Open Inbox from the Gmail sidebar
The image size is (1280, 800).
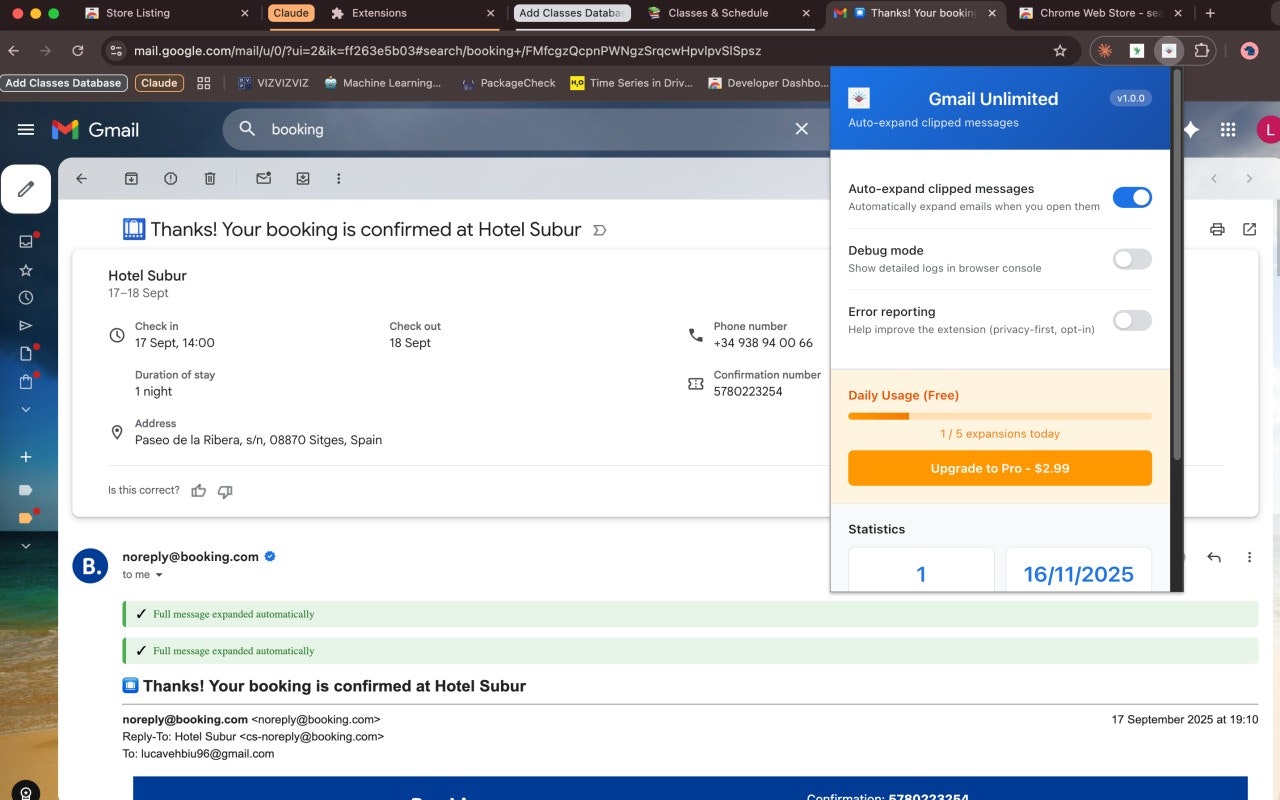click(x=26, y=241)
